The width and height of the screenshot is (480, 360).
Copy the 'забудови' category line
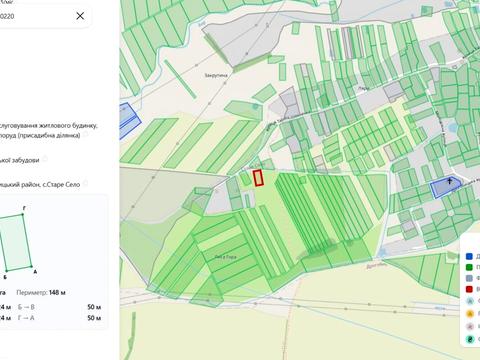(44, 159)
